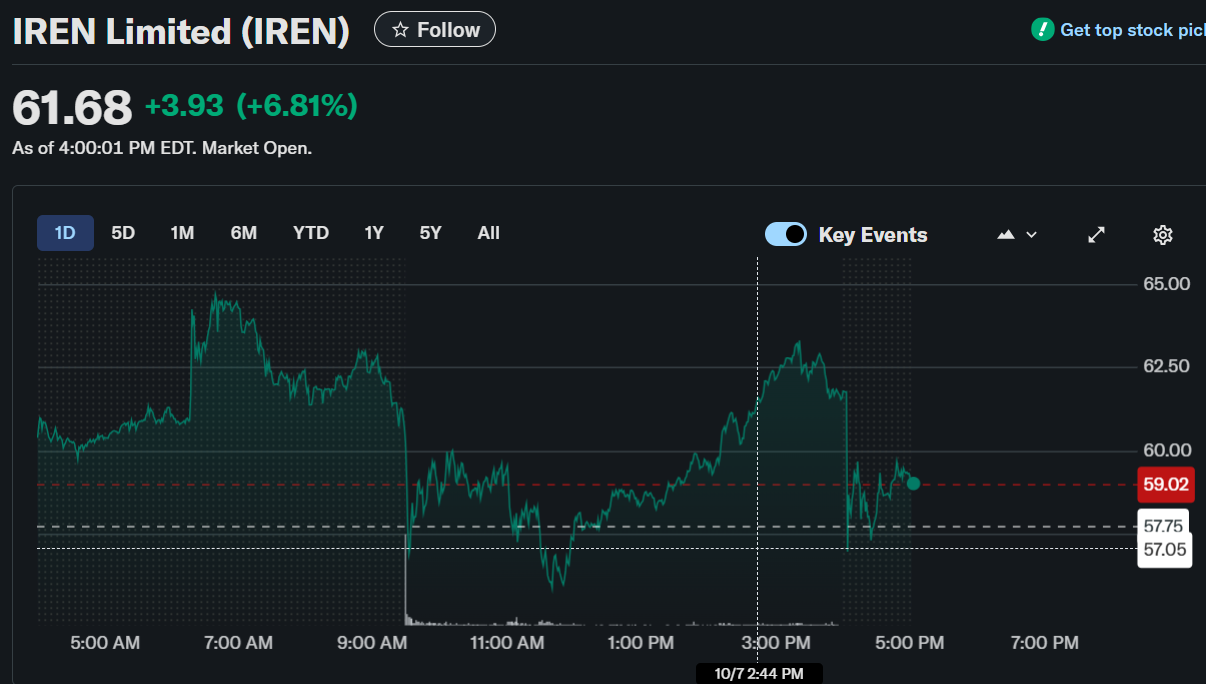Click the green exclamation badge icon
The width and height of the screenshot is (1206, 684).
(1042, 30)
